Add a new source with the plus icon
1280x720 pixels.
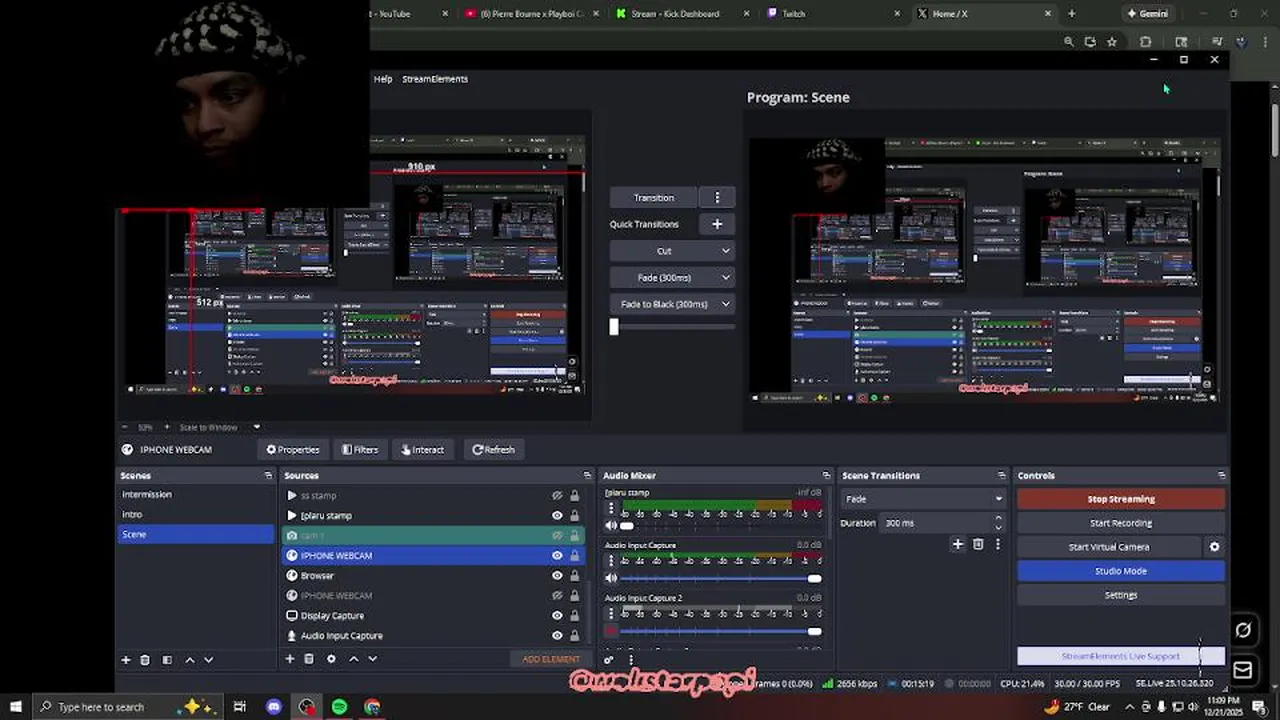tap(290, 659)
